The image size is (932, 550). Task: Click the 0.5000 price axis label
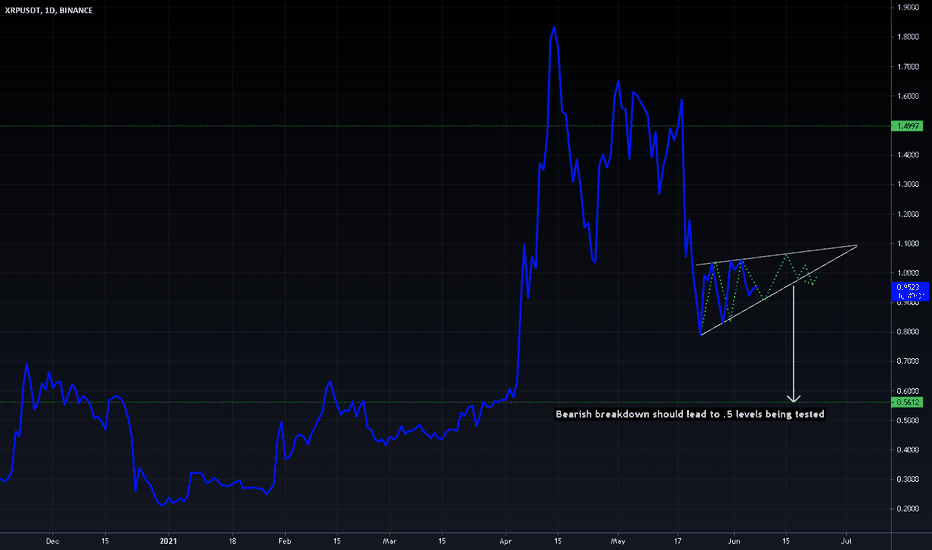tap(908, 420)
